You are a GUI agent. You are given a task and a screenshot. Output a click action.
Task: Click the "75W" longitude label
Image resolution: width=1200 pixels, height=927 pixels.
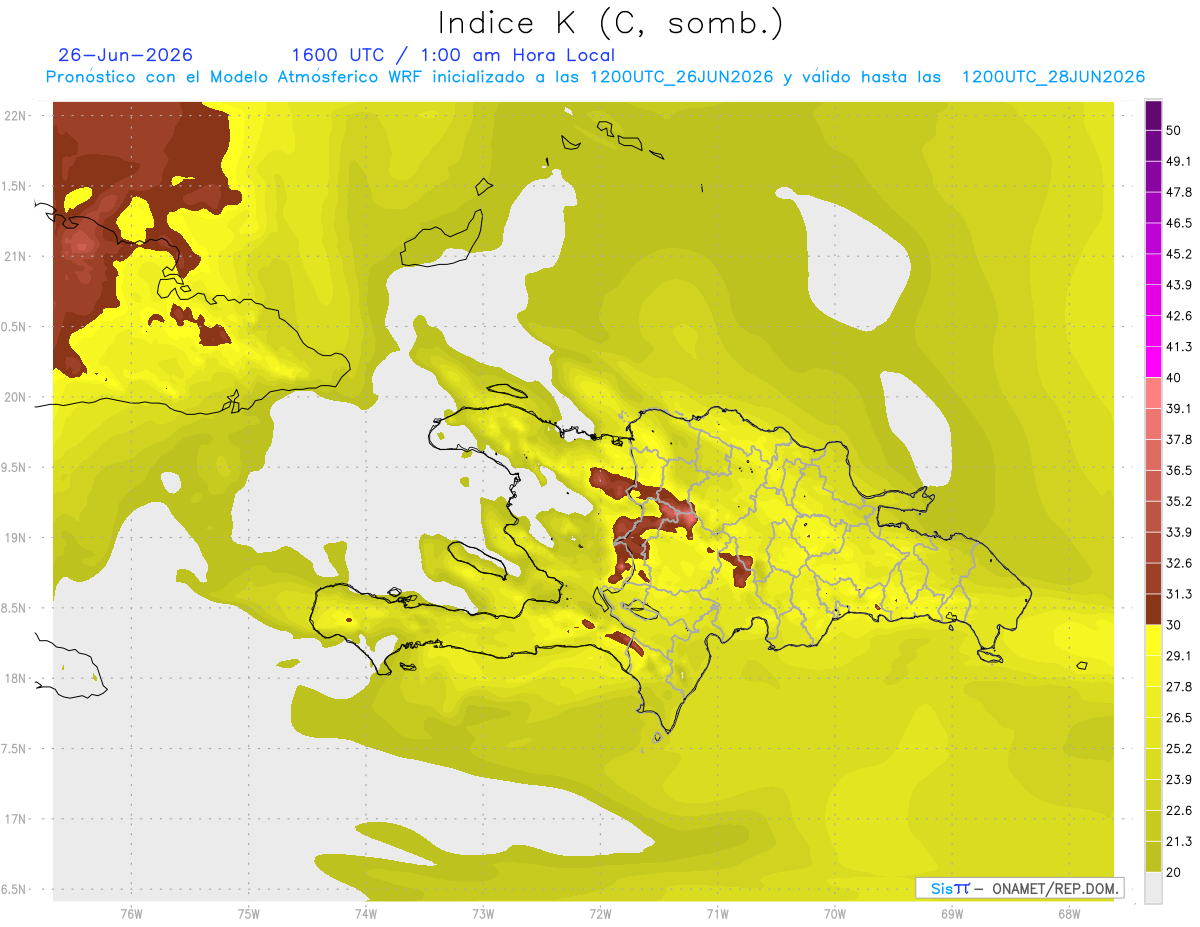[248, 914]
